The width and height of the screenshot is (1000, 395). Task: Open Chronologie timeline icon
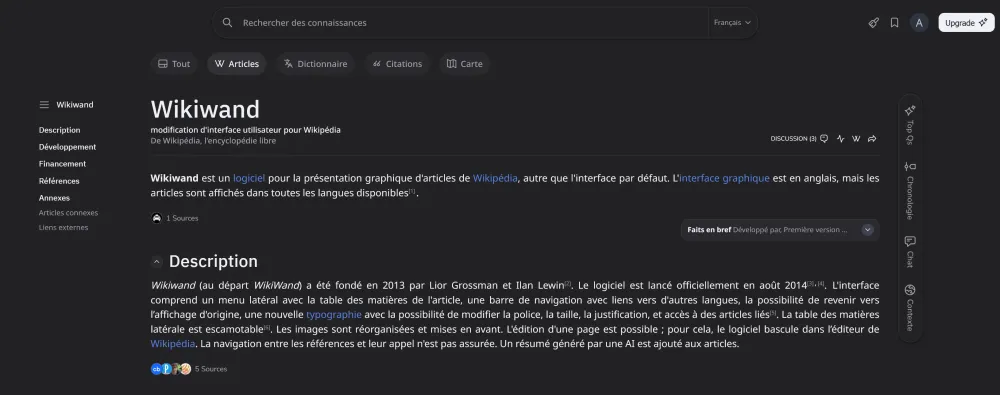[x=910, y=167]
